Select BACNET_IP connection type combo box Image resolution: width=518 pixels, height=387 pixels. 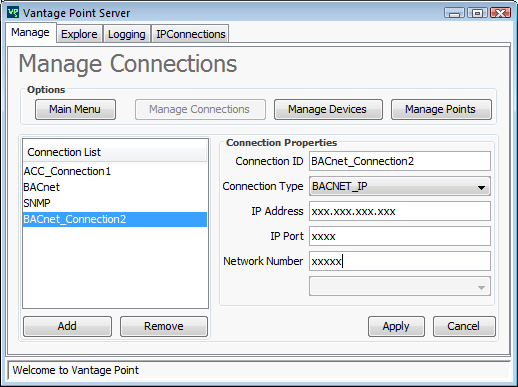pos(400,186)
